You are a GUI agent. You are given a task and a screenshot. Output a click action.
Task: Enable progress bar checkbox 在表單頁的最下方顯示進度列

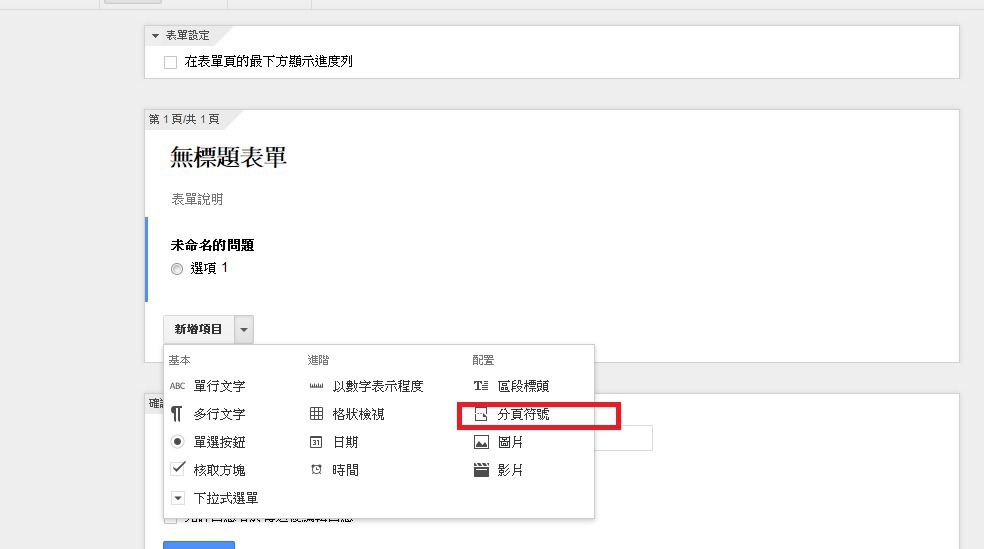170,62
